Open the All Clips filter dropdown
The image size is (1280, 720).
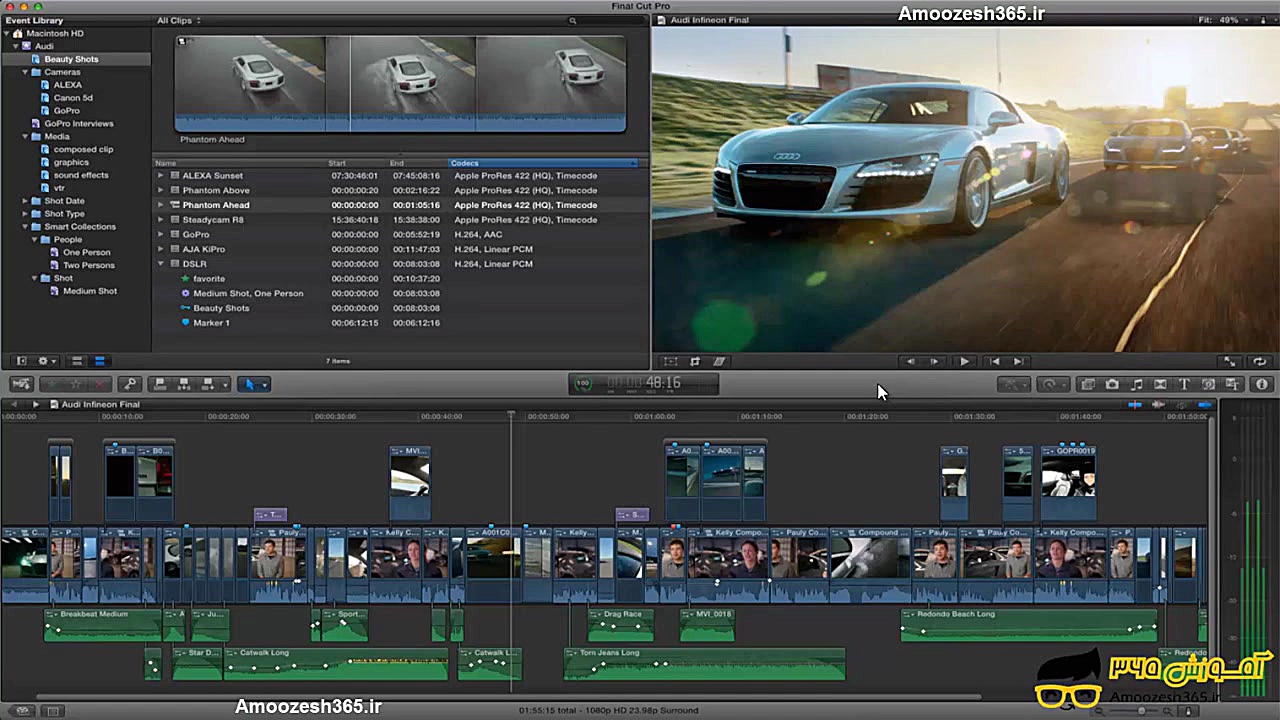point(179,20)
